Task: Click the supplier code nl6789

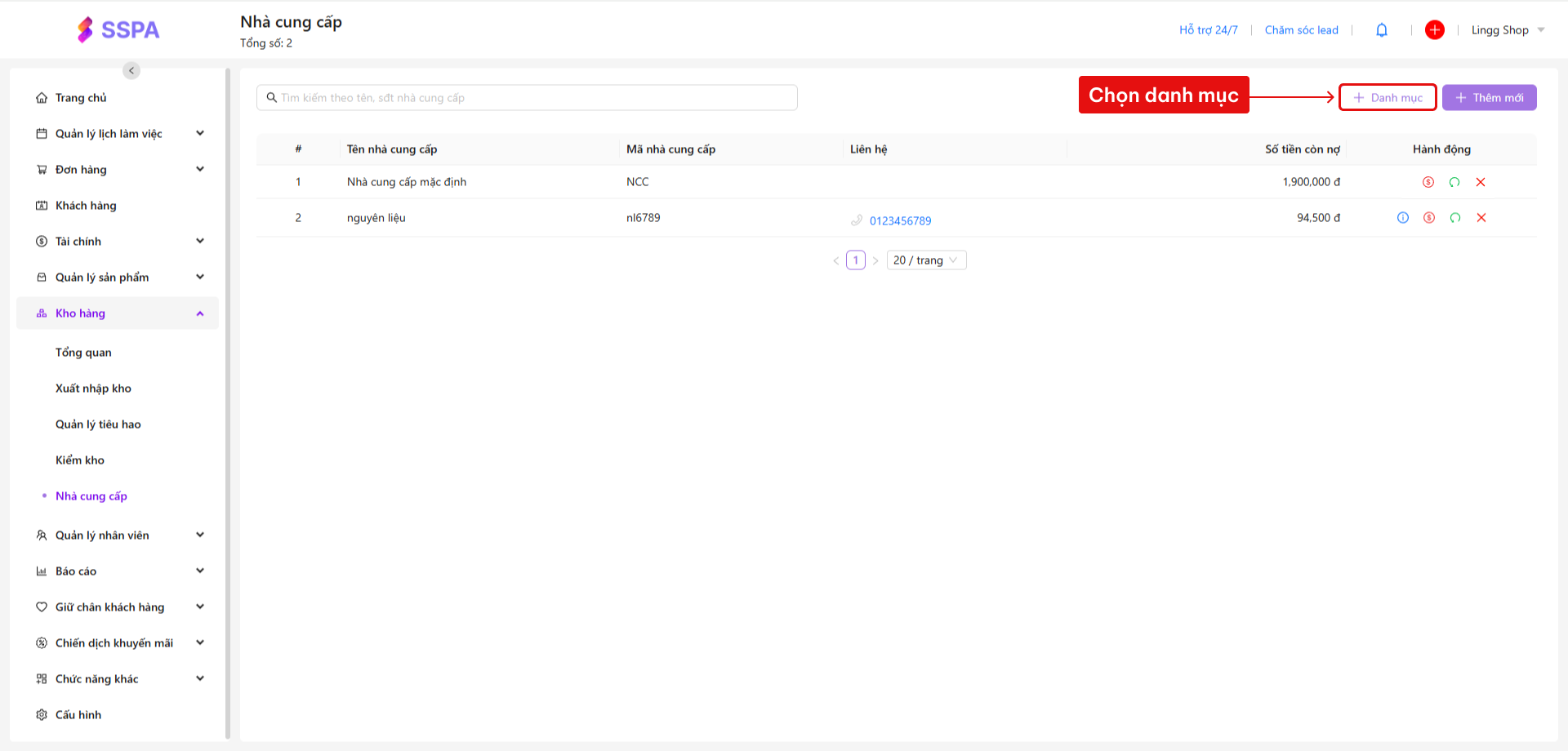Action: 644,218
